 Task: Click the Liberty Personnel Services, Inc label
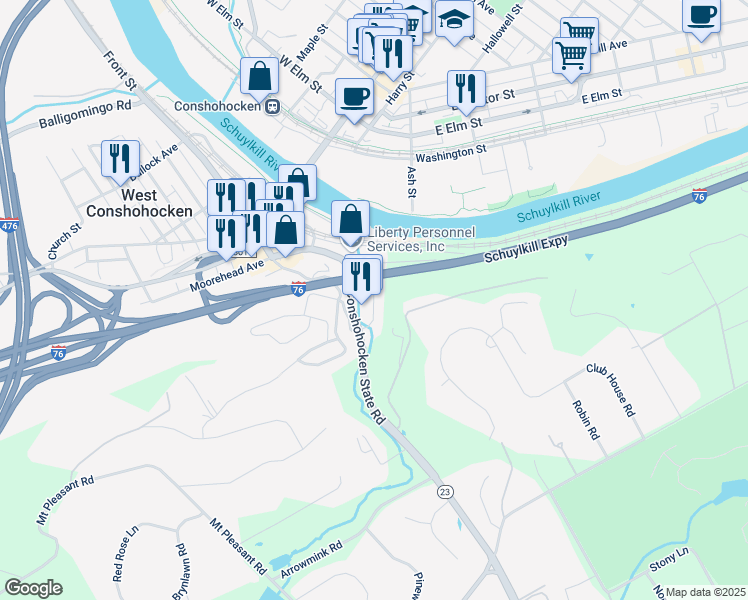[421, 239]
